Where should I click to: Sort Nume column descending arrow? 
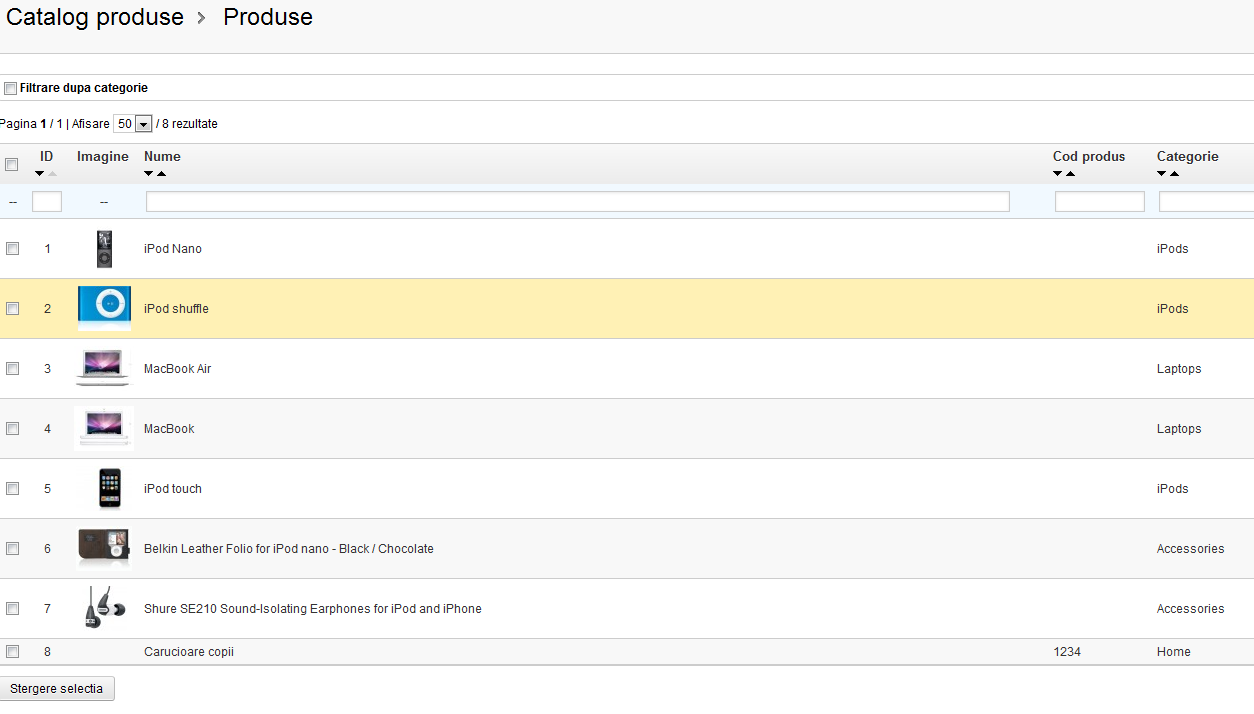pyautogui.click(x=149, y=174)
